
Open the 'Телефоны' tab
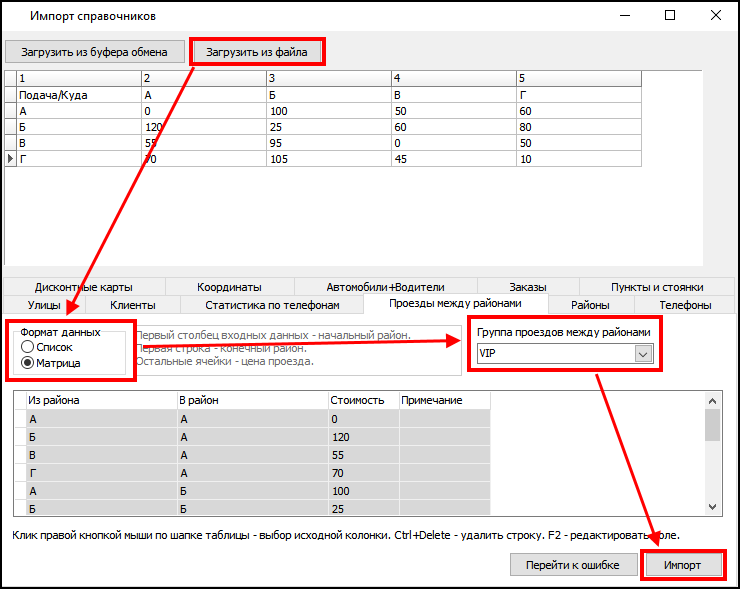tap(685, 305)
